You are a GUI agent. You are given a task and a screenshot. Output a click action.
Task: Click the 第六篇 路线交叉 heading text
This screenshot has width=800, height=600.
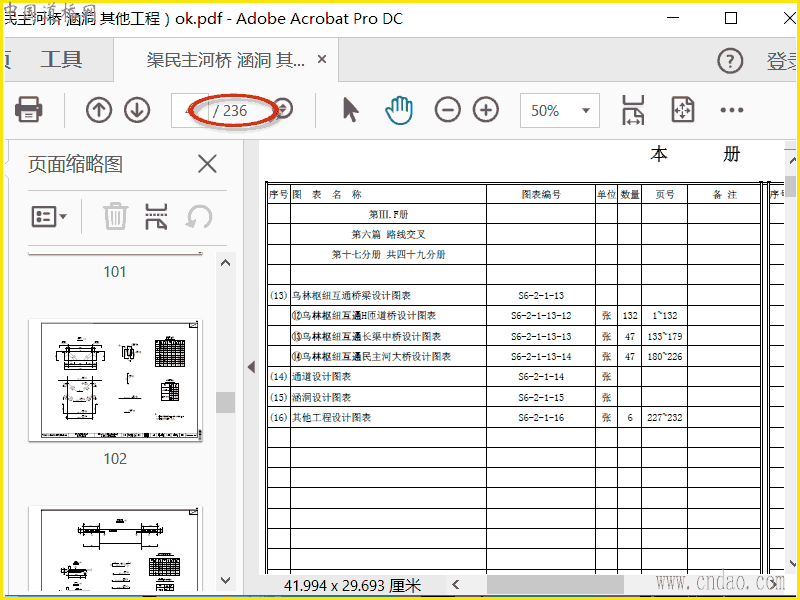388,235
